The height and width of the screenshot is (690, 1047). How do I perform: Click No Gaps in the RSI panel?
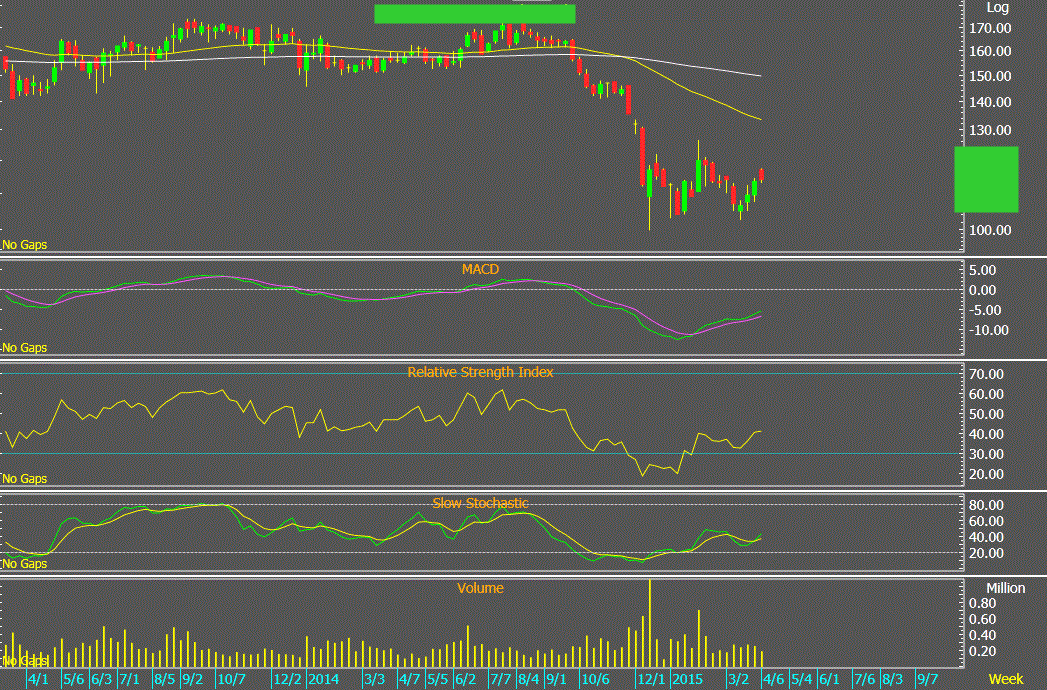tap(25, 479)
